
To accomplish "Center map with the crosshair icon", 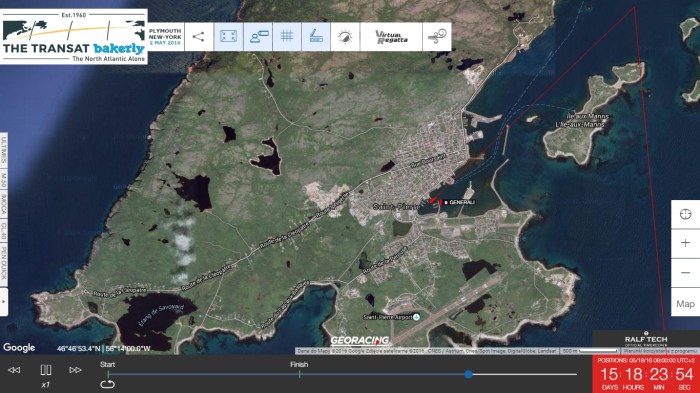I will (685, 214).
